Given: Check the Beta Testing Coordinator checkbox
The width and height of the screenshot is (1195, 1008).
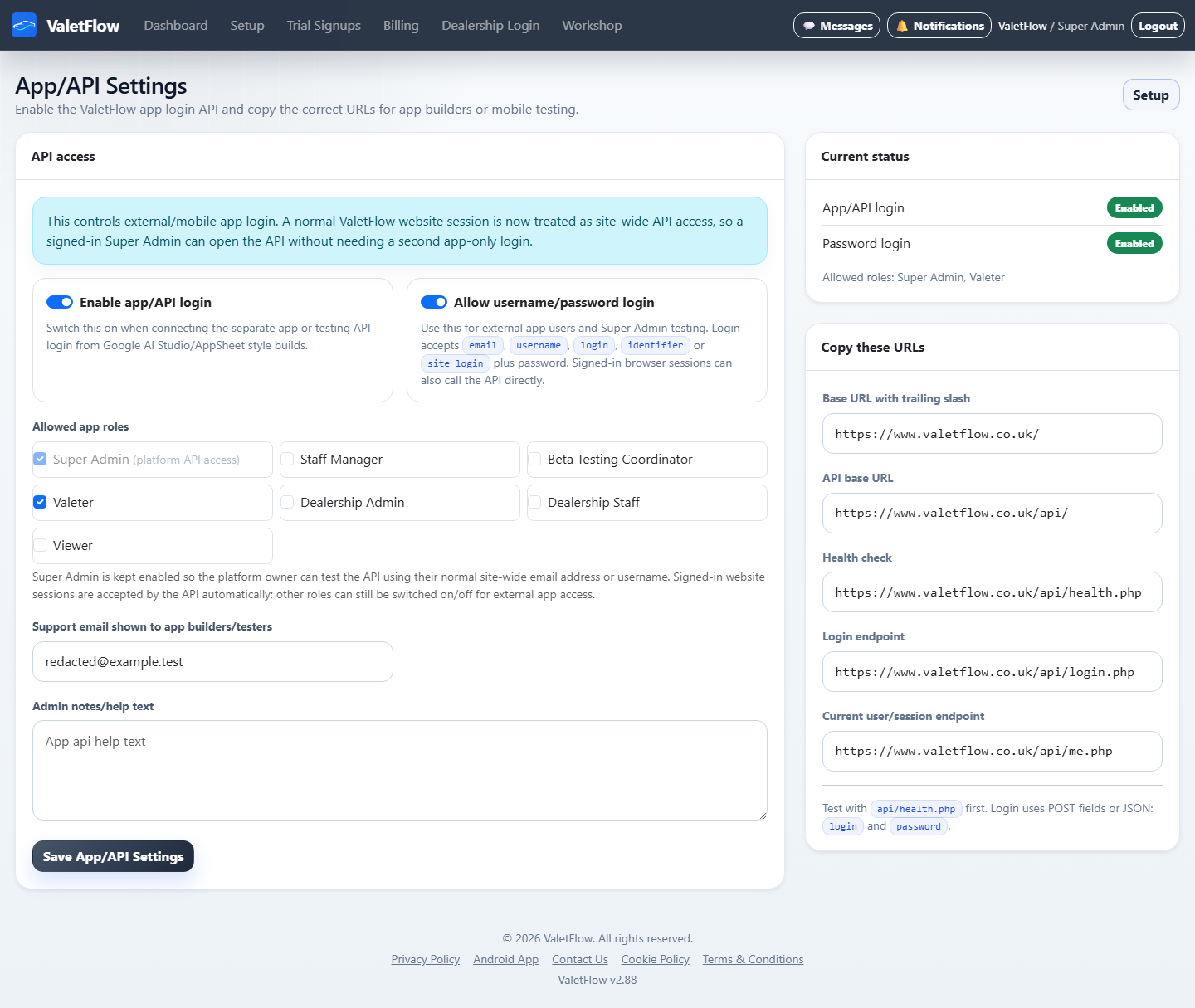Looking at the screenshot, I should tap(535, 459).
